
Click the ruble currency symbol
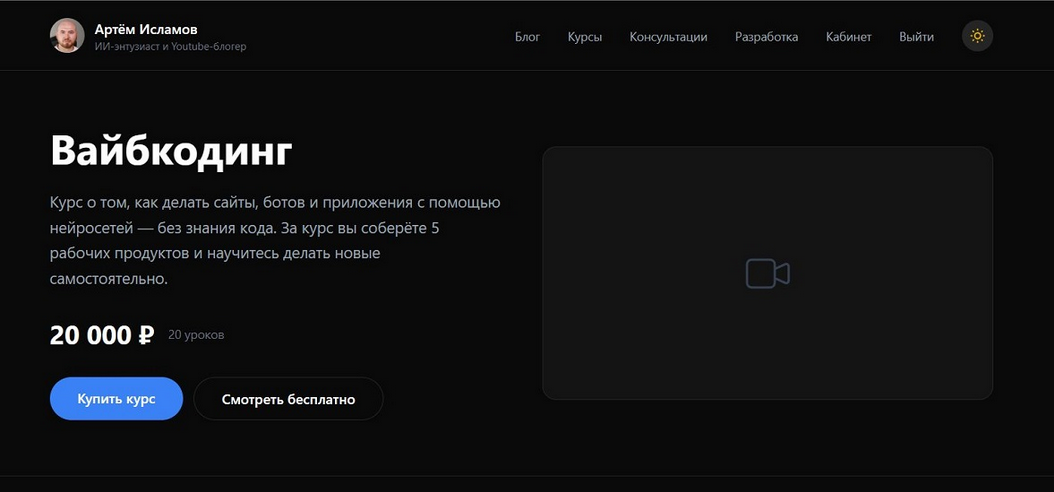(x=146, y=335)
